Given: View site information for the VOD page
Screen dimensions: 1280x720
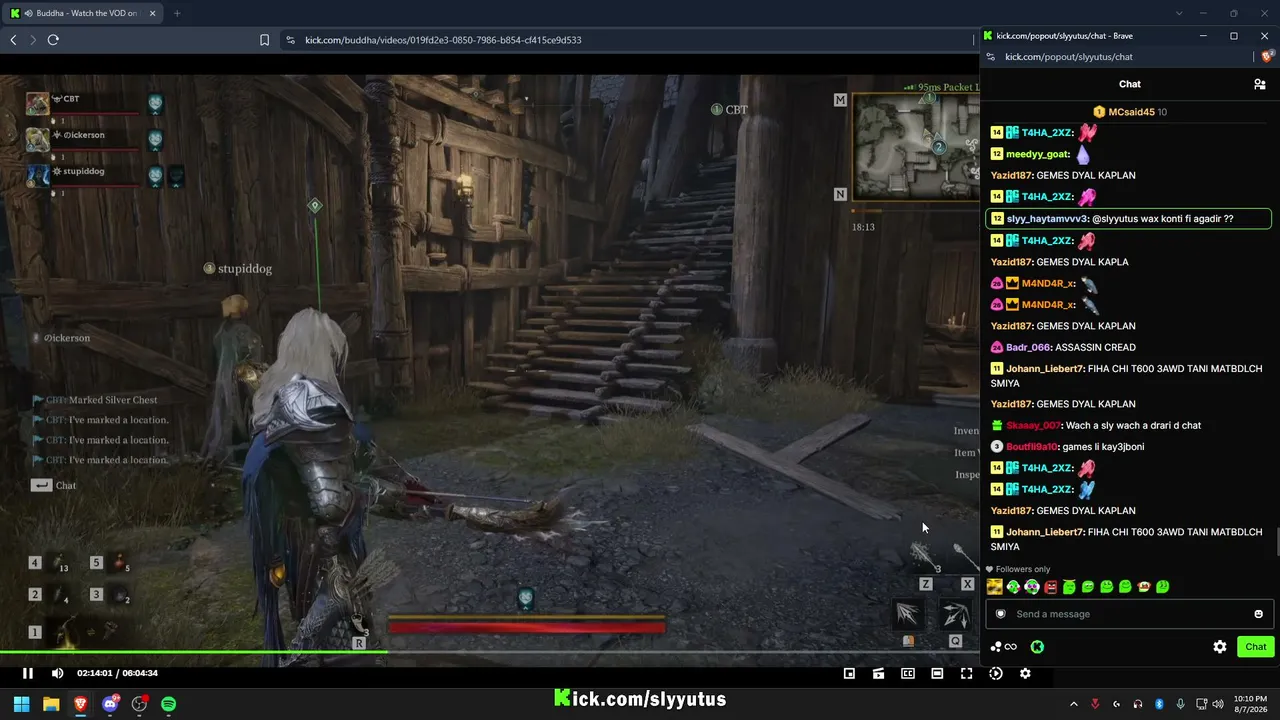Looking at the screenshot, I should point(290,40).
